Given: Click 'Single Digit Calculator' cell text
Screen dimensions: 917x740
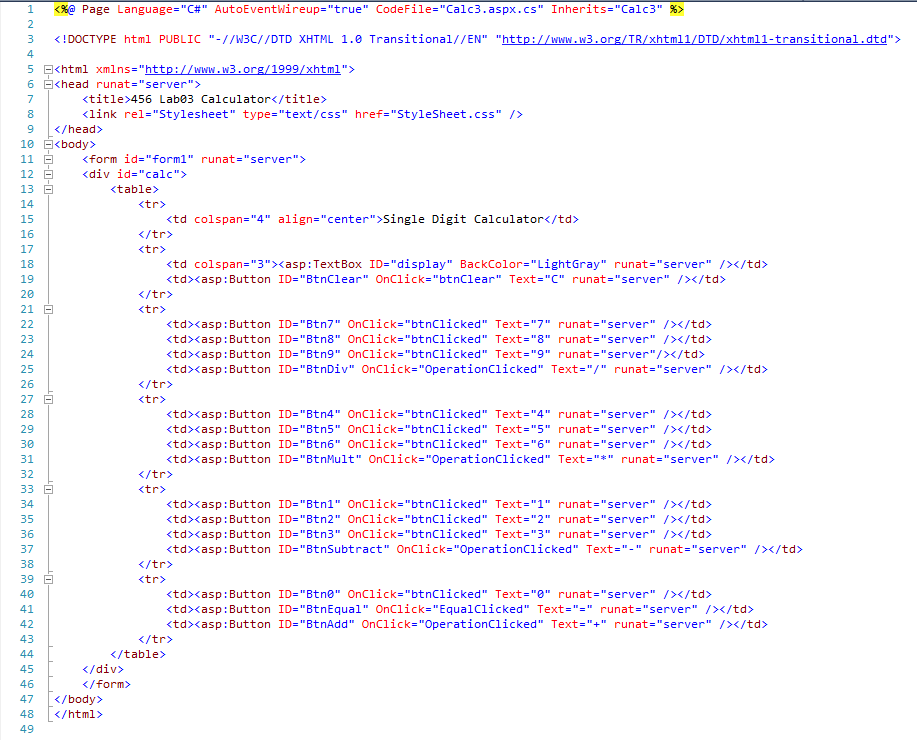Looking at the screenshot, I should pos(463,219).
